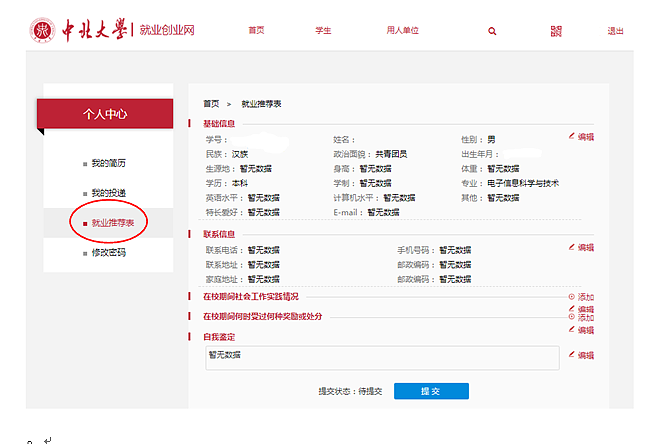Click 首页 in the breadcrumb
This screenshot has height=444, width=665.
[x=211, y=104]
